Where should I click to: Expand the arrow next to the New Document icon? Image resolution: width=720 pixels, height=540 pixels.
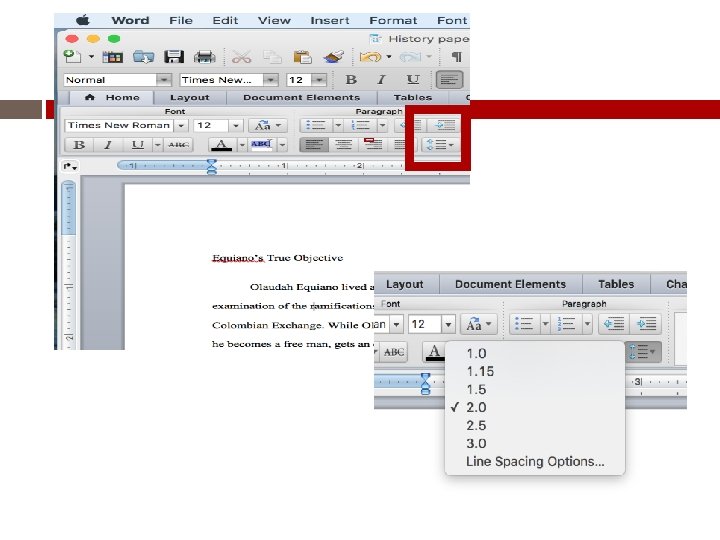(91, 57)
